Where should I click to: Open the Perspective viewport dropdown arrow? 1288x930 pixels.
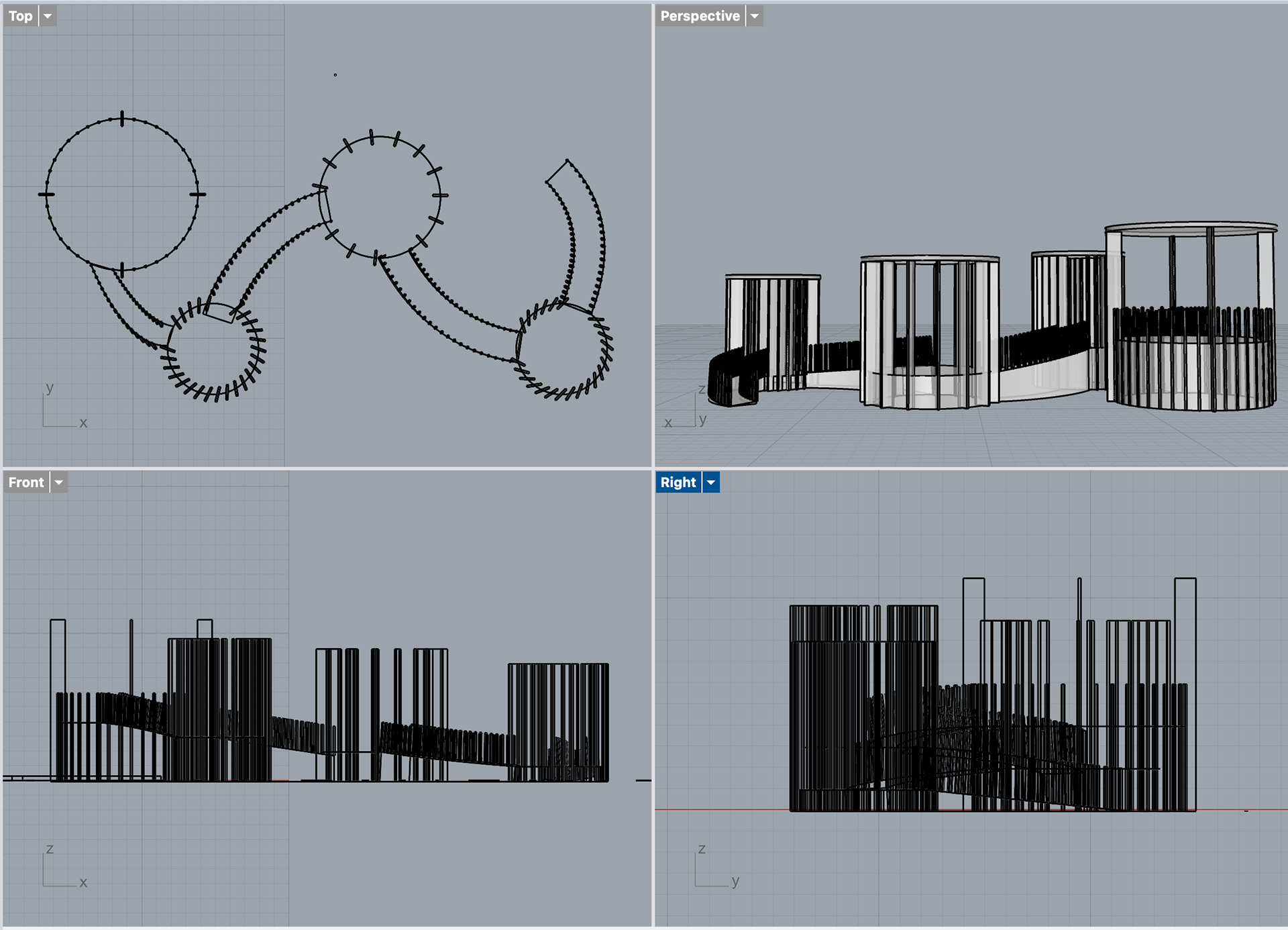click(x=755, y=16)
